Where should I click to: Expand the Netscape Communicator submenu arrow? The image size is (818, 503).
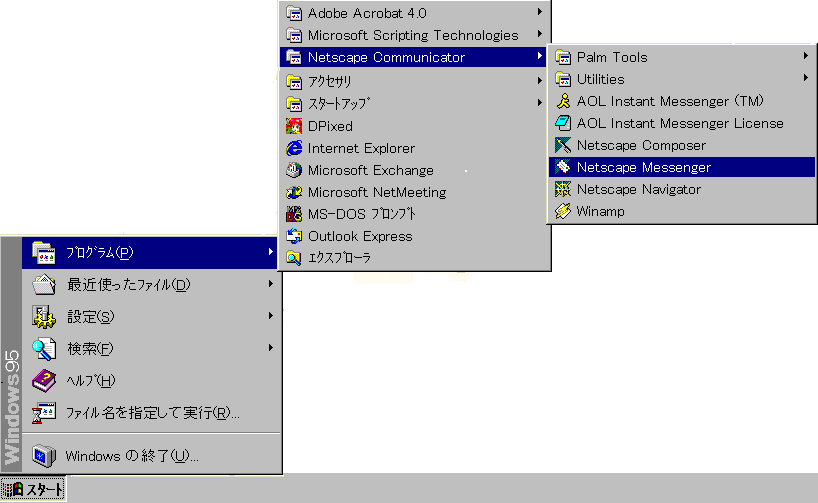tap(539, 56)
